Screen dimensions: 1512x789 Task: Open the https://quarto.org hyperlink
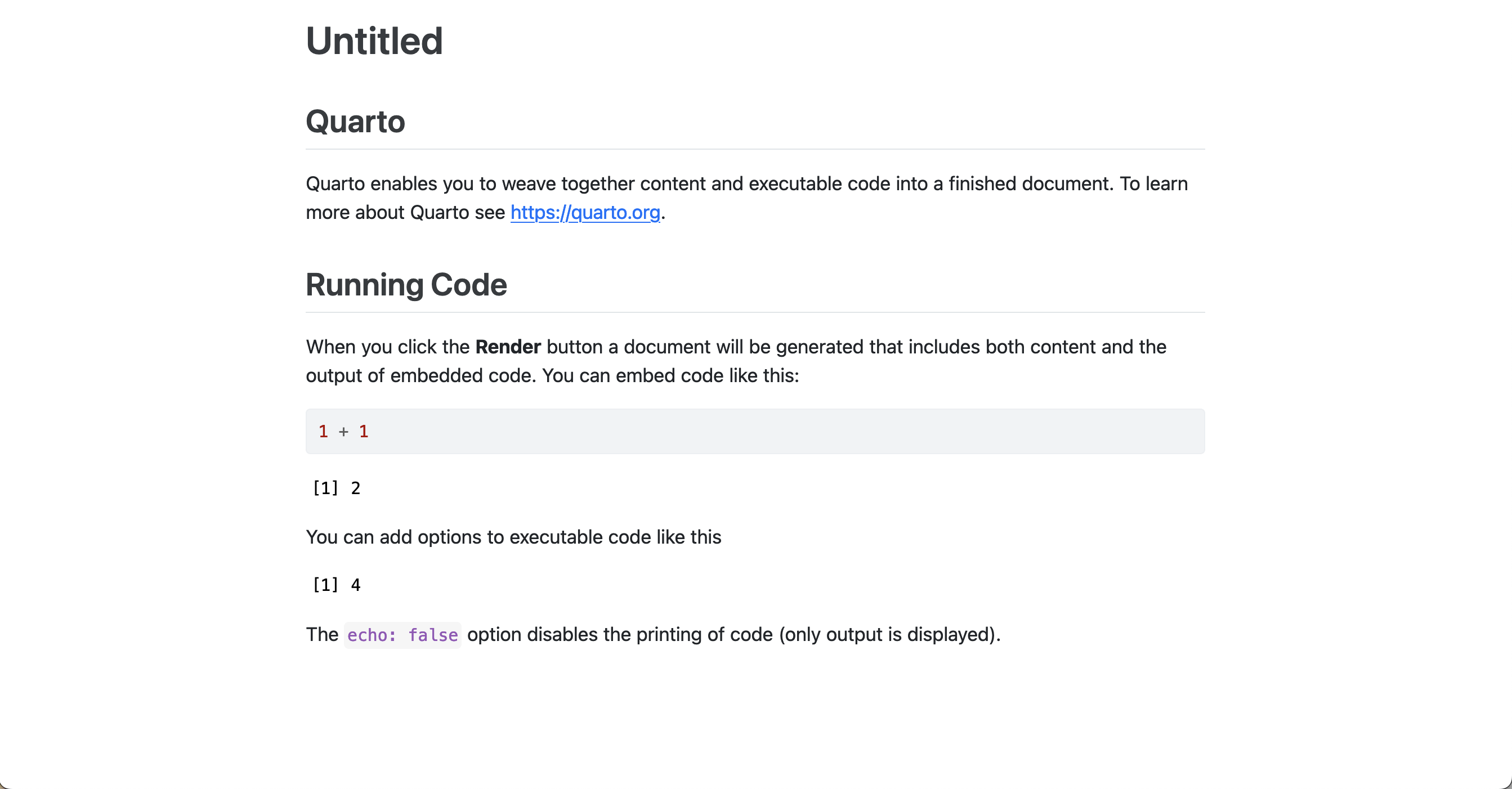pyautogui.click(x=585, y=212)
